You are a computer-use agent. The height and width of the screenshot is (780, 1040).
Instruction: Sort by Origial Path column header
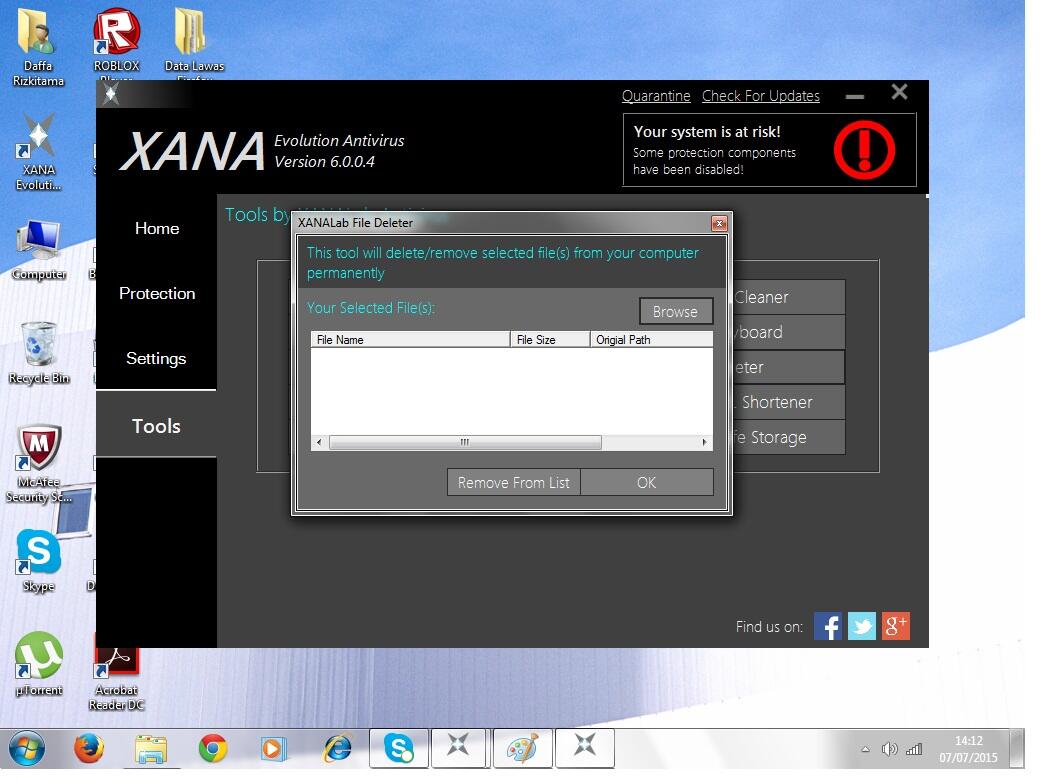coord(651,340)
